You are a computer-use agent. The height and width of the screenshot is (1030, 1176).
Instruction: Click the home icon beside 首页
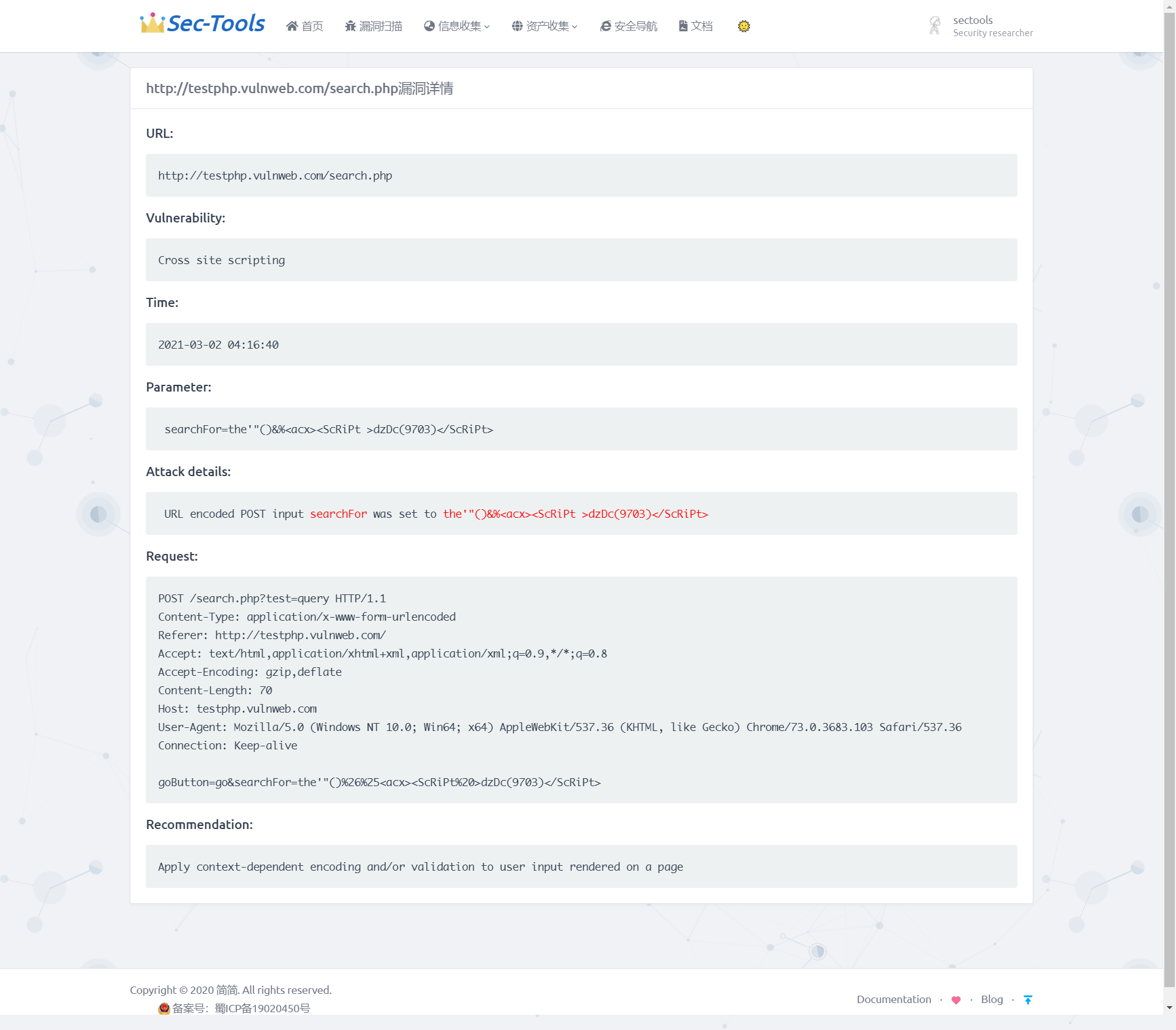pyautogui.click(x=292, y=26)
